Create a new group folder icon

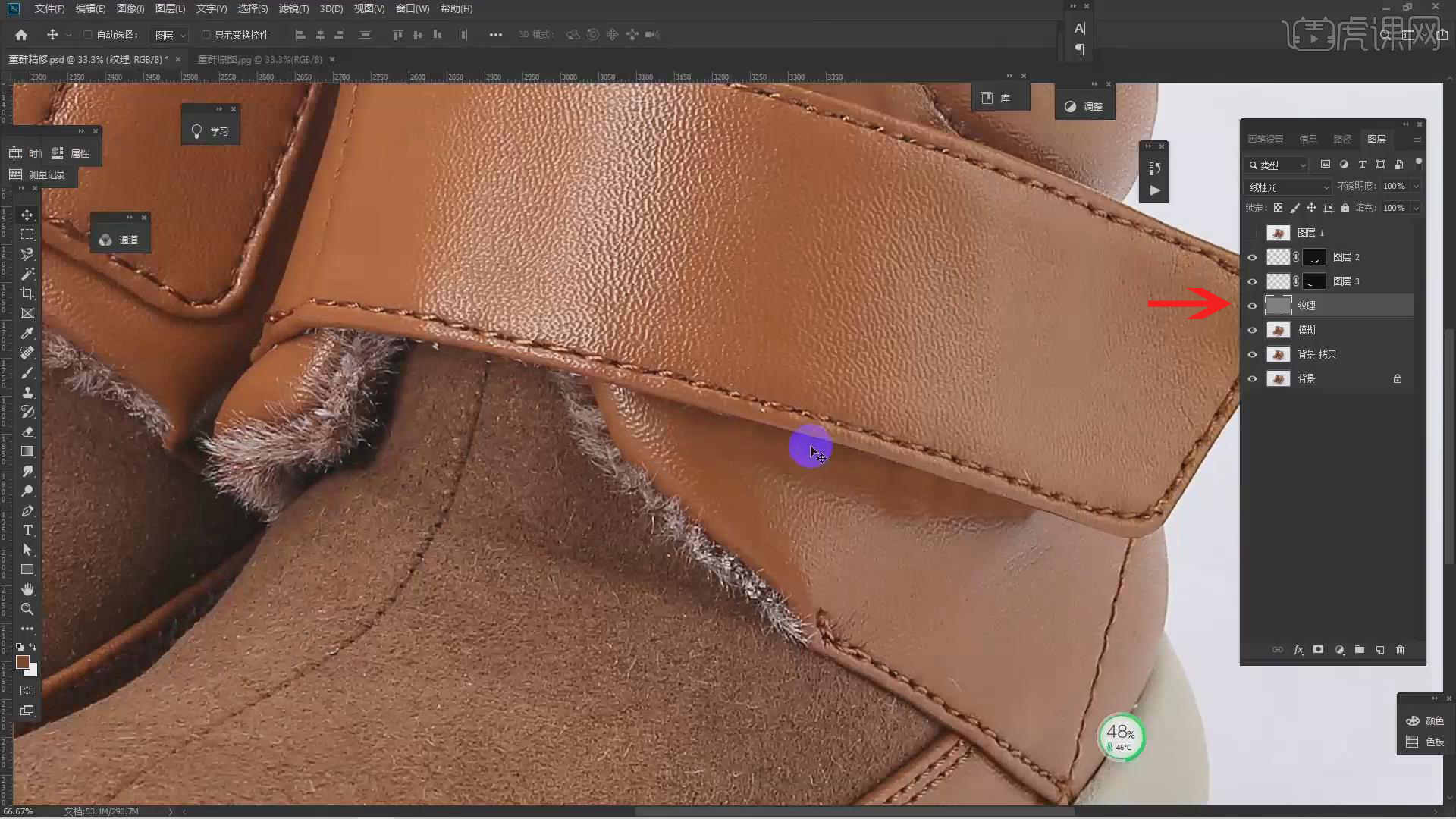click(1360, 650)
